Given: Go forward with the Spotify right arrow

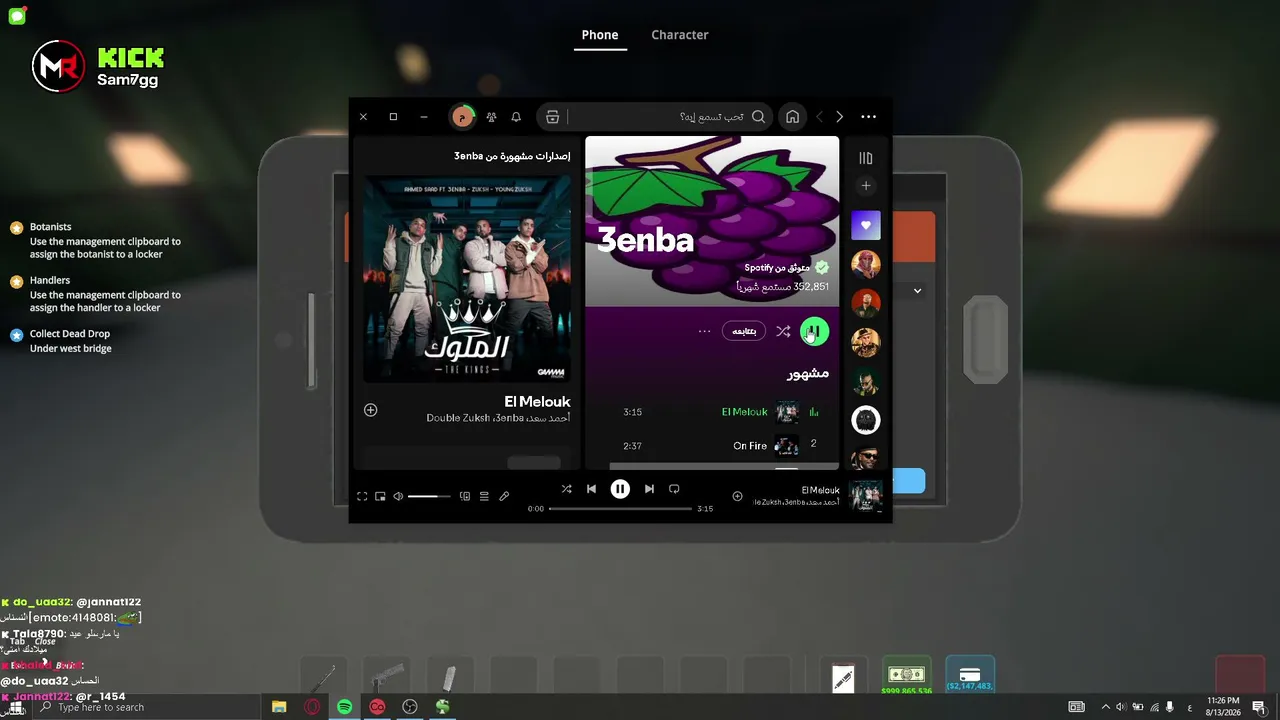Looking at the screenshot, I should point(839,117).
